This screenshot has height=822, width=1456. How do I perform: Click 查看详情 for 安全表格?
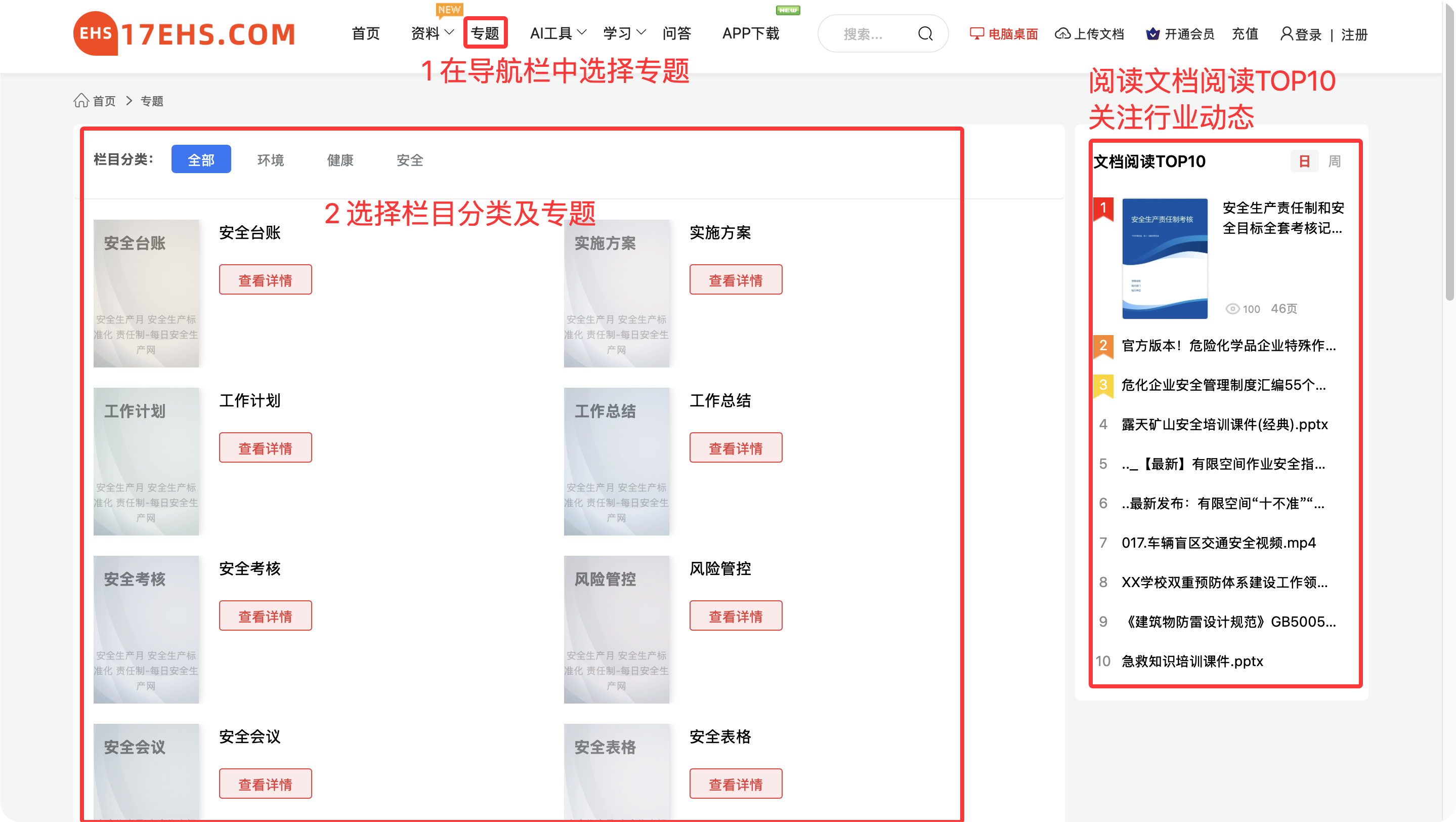736,784
